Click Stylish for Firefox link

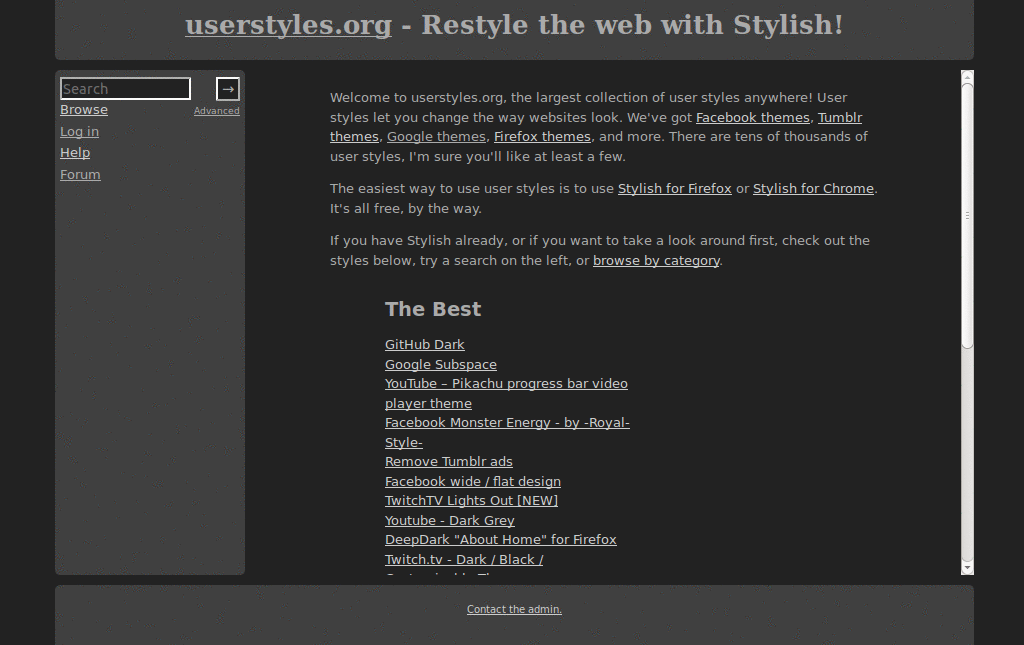pyautogui.click(x=674, y=188)
